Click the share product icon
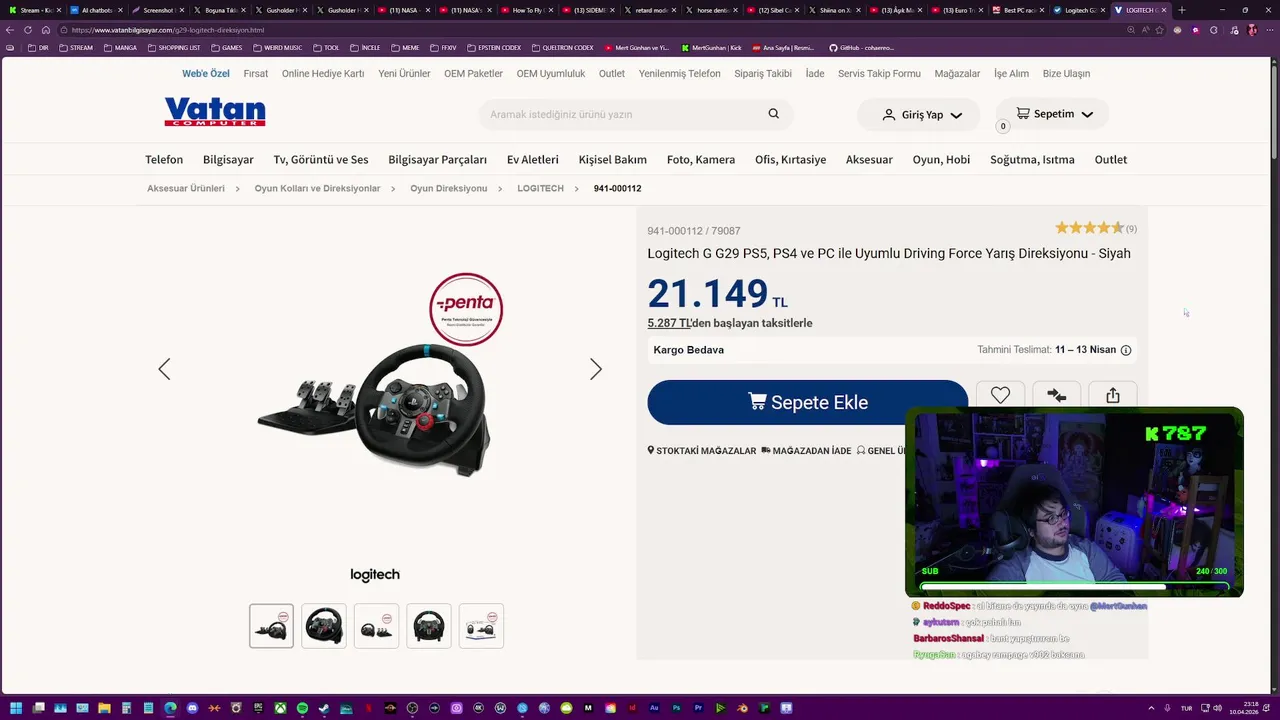The height and width of the screenshot is (720, 1280). 1113,396
